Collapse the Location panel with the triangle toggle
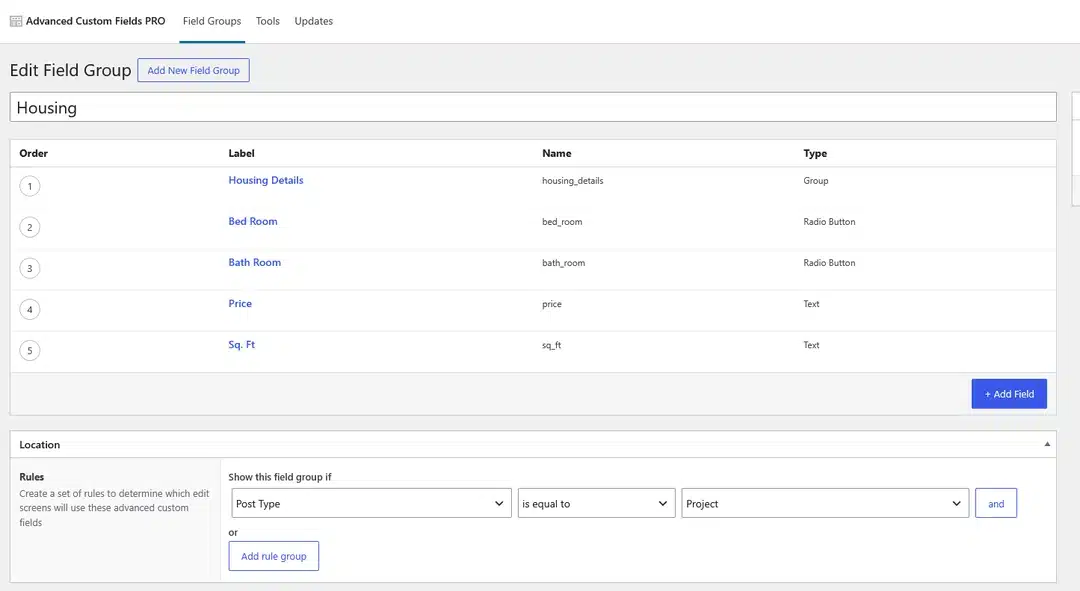The image size is (1080, 591). 1047,444
